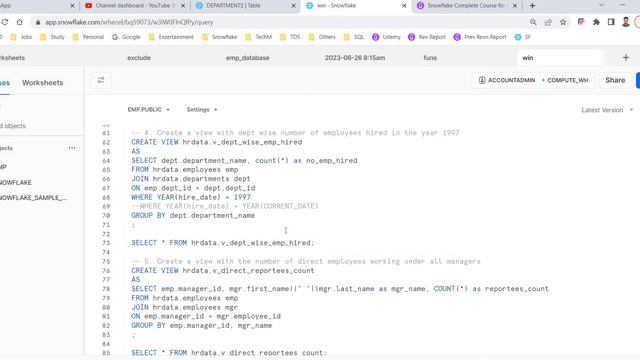640x360 pixels.
Task: Click SELECT * FROM hrdata.v_dept_wise_emp_hired line
Action: (222, 243)
